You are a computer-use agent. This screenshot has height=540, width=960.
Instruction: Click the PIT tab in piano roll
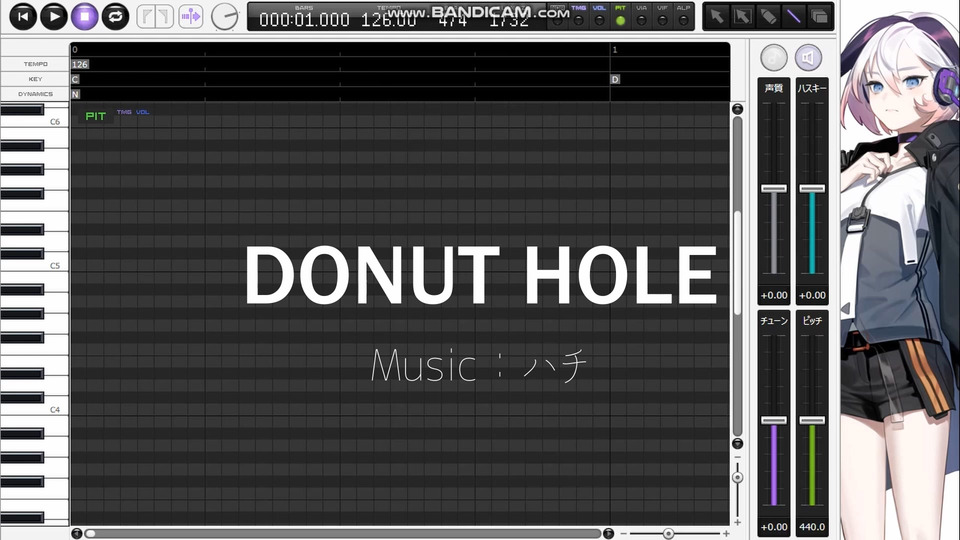point(96,116)
